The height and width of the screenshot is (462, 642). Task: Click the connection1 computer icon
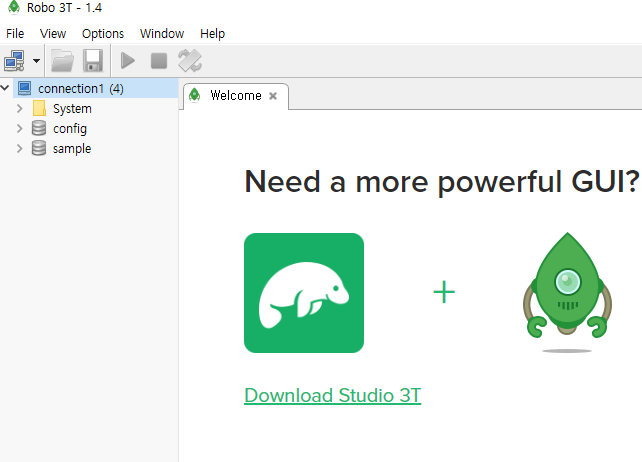(x=25, y=88)
